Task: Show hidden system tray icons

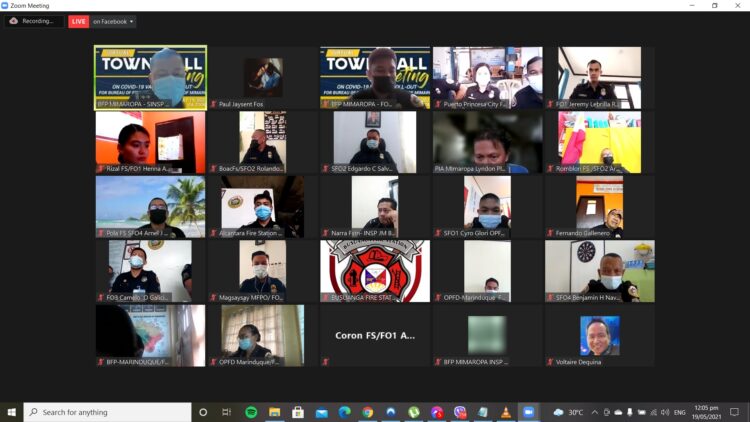Action: [594, 412]
